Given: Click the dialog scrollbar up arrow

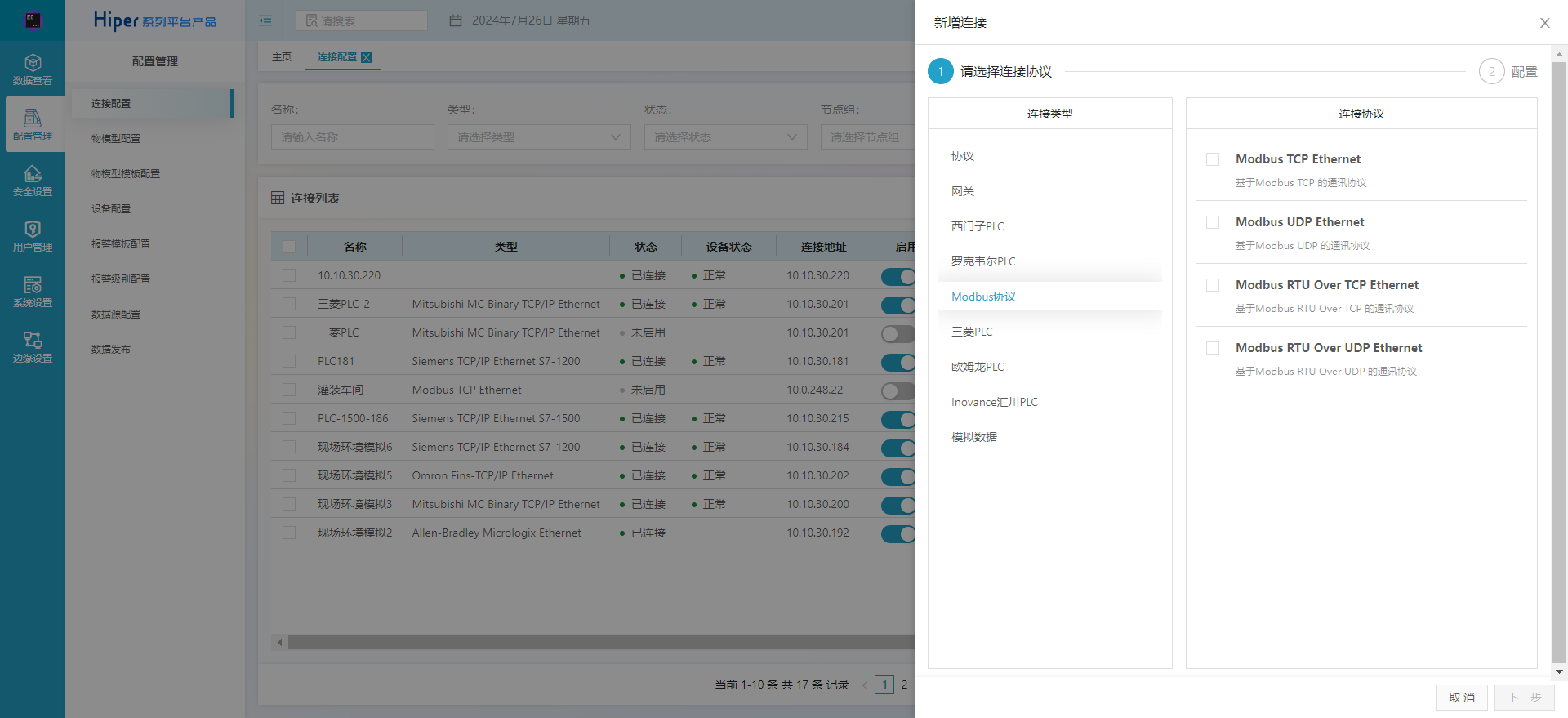Looking at the screenshot, I should (x=1560, y=55).
